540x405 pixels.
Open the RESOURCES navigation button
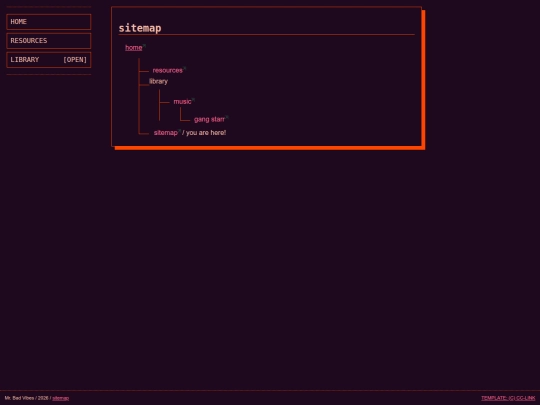tap(49, 41)
